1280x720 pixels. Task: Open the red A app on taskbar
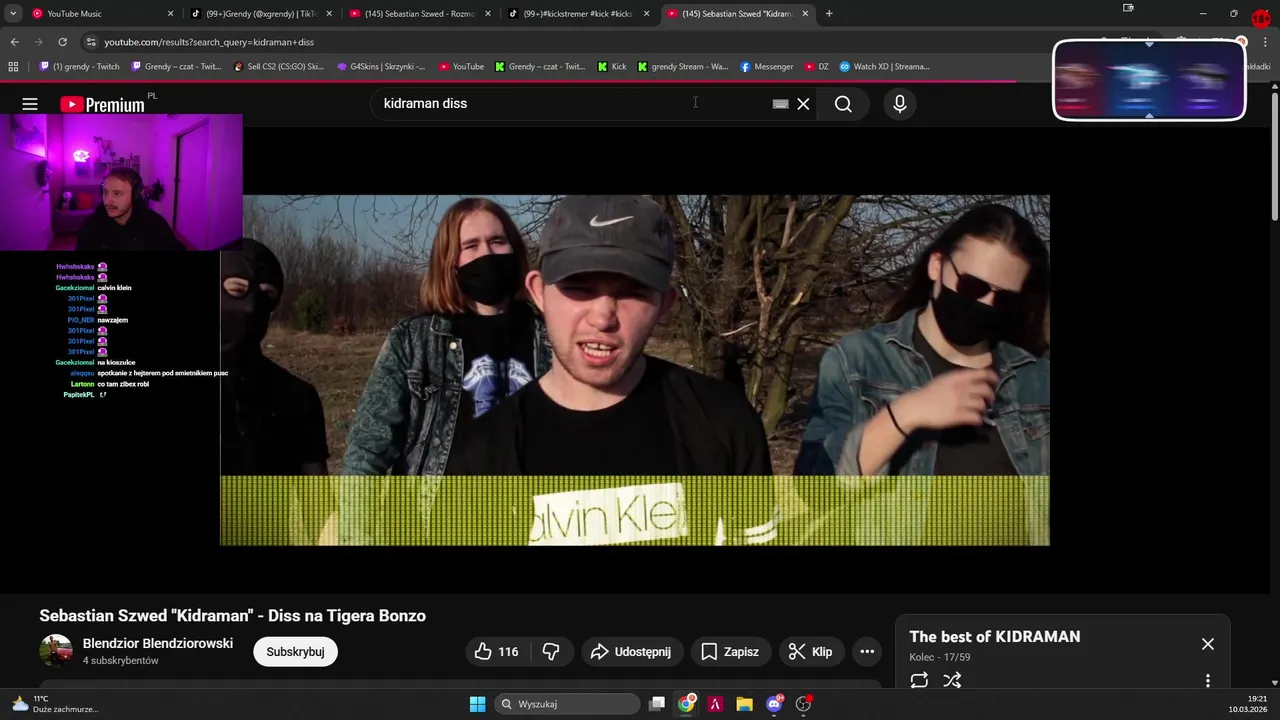[x=715, y=704]
